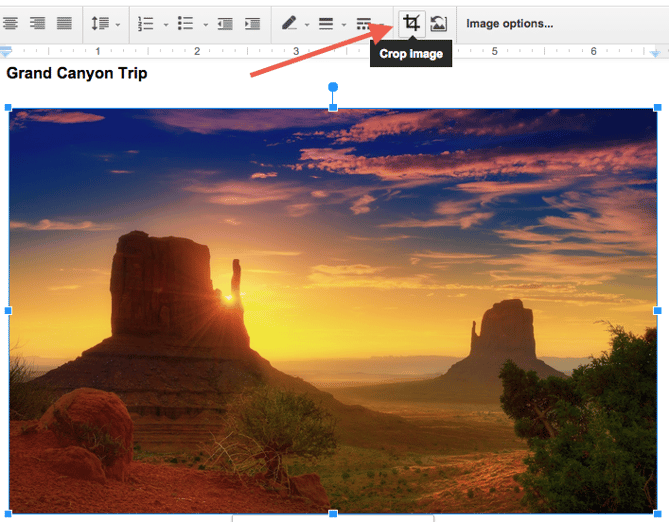The height and width of the screenshot is (522, 669).
Task: Expand the bulleted list dropdown arrow
Action: 205,24
